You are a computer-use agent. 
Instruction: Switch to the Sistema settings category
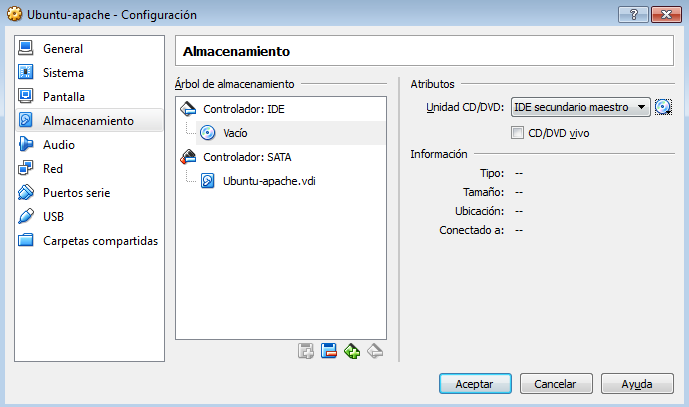(x=63, y=73)
